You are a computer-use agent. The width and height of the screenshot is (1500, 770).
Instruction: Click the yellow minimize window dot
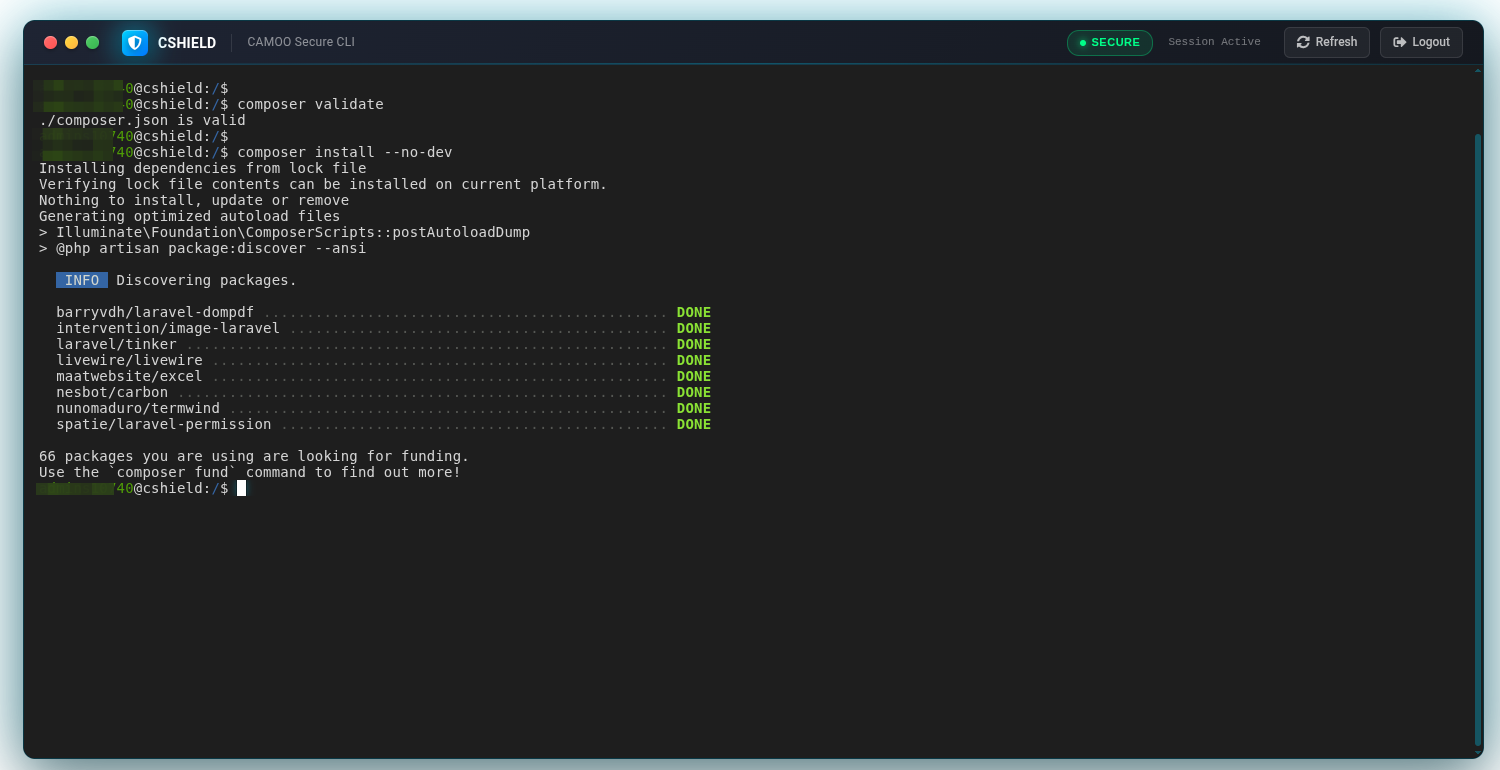pos(71,42)
